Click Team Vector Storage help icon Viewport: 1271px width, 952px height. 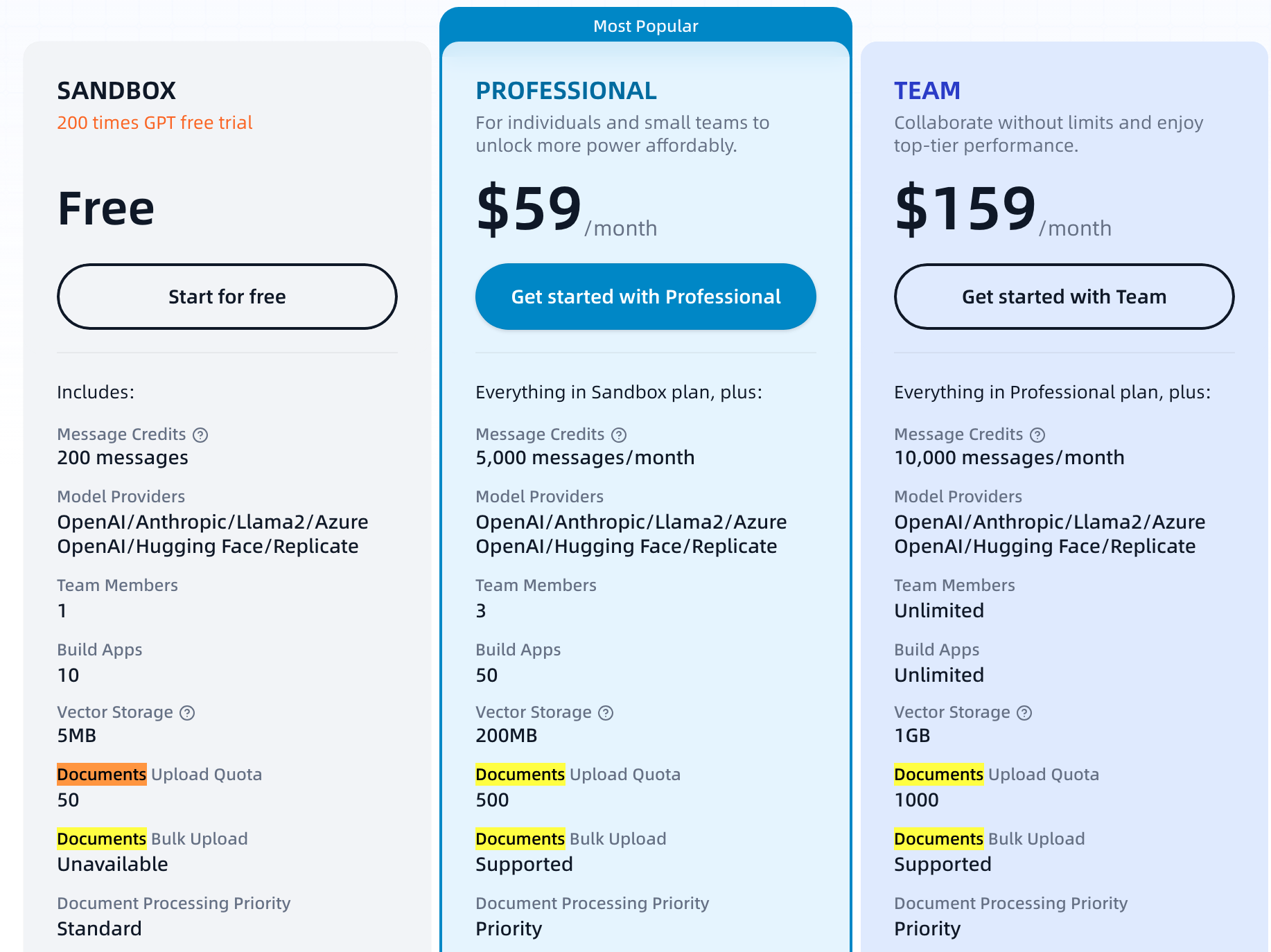pos(1024,713)
